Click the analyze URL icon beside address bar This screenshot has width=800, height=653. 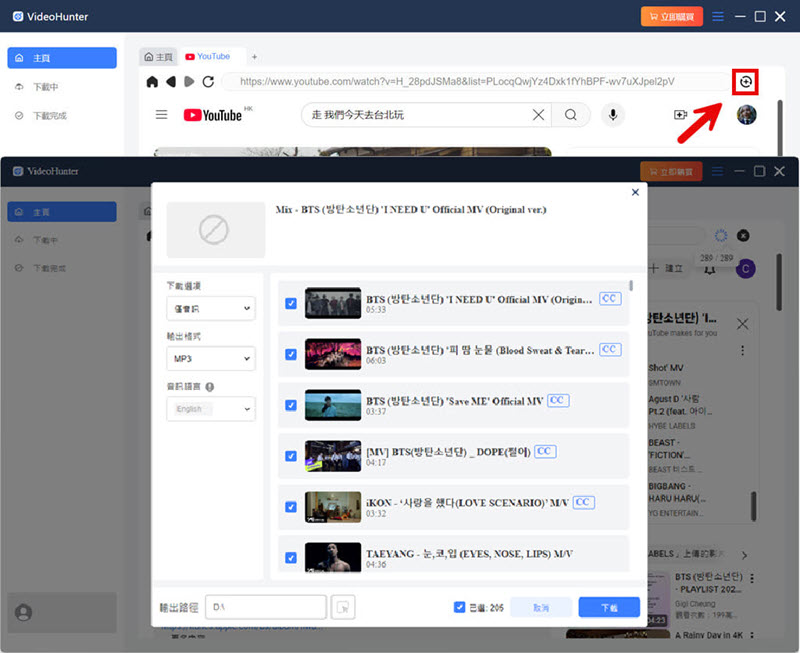click(x=745, y=82)
